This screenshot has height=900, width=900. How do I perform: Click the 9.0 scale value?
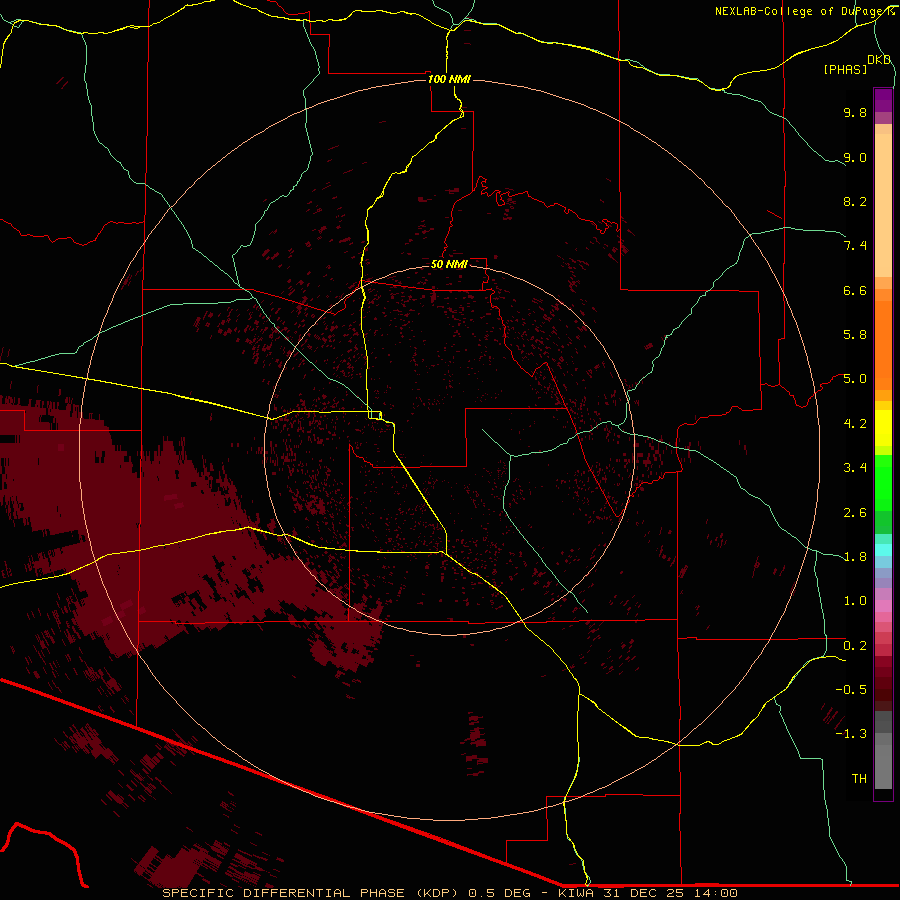[855, 157]
